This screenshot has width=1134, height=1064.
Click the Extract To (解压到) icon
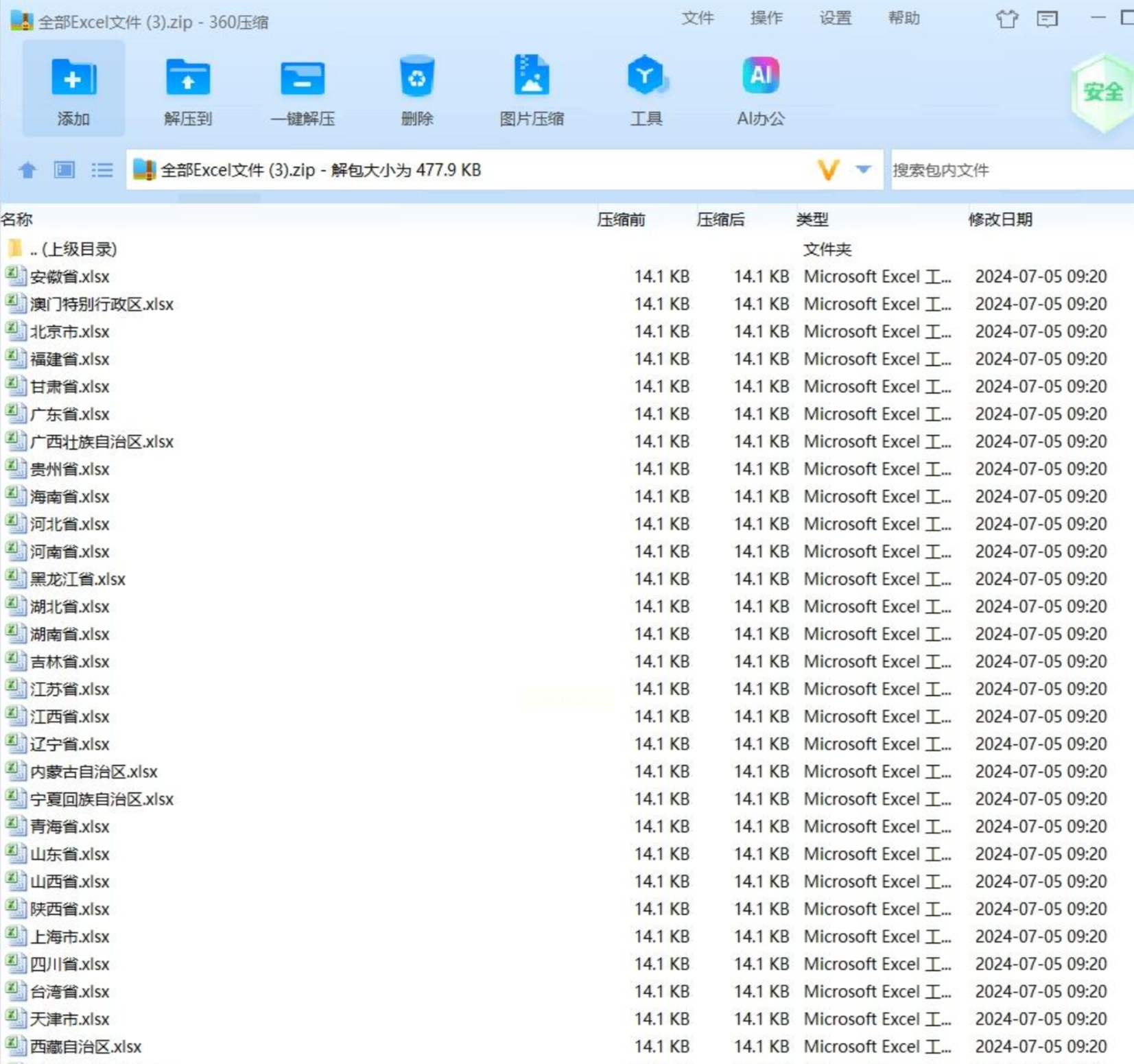(187, 78)
